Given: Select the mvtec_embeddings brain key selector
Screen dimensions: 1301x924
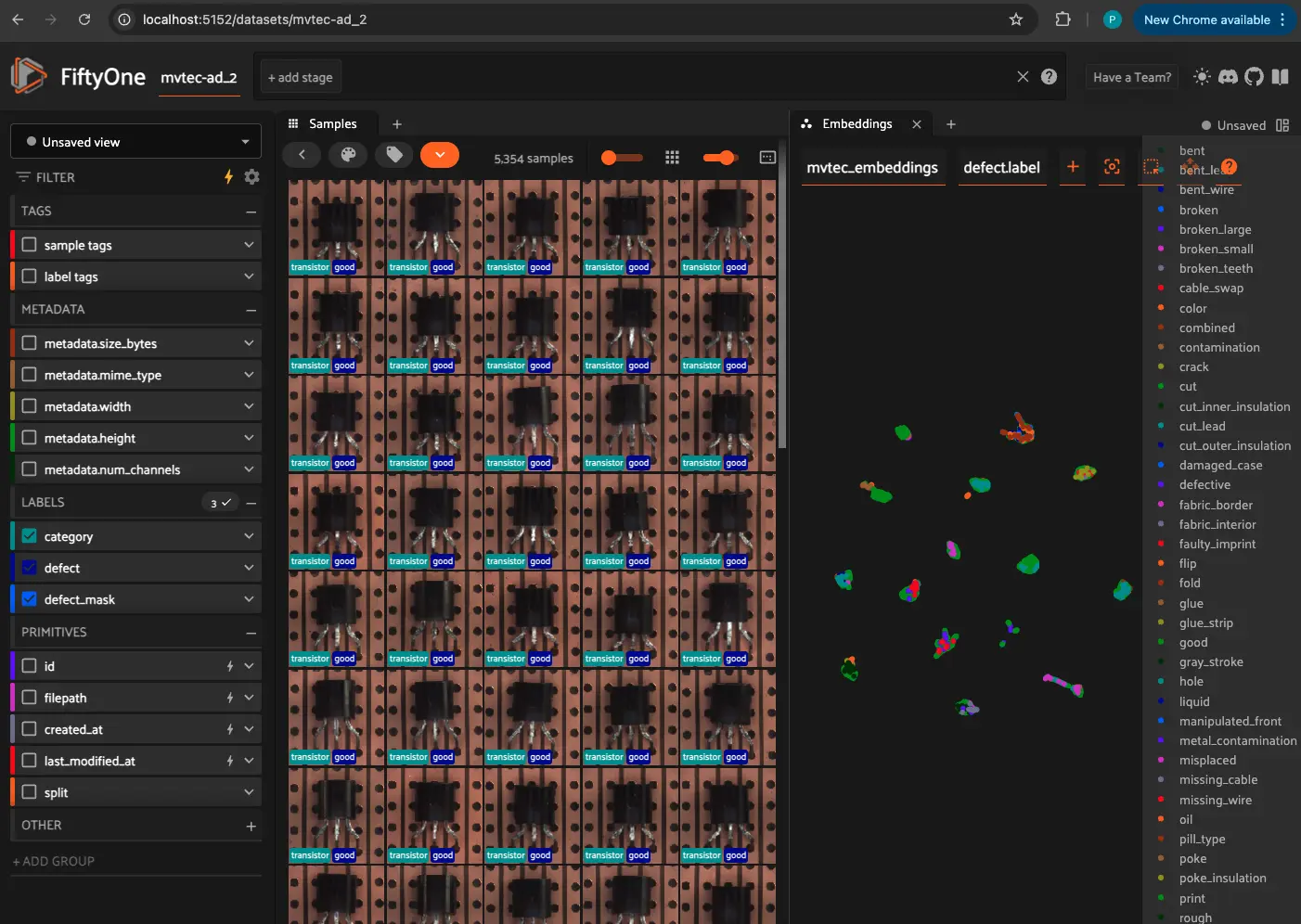Looking at the screenshot, I should (x=872, y=168).
